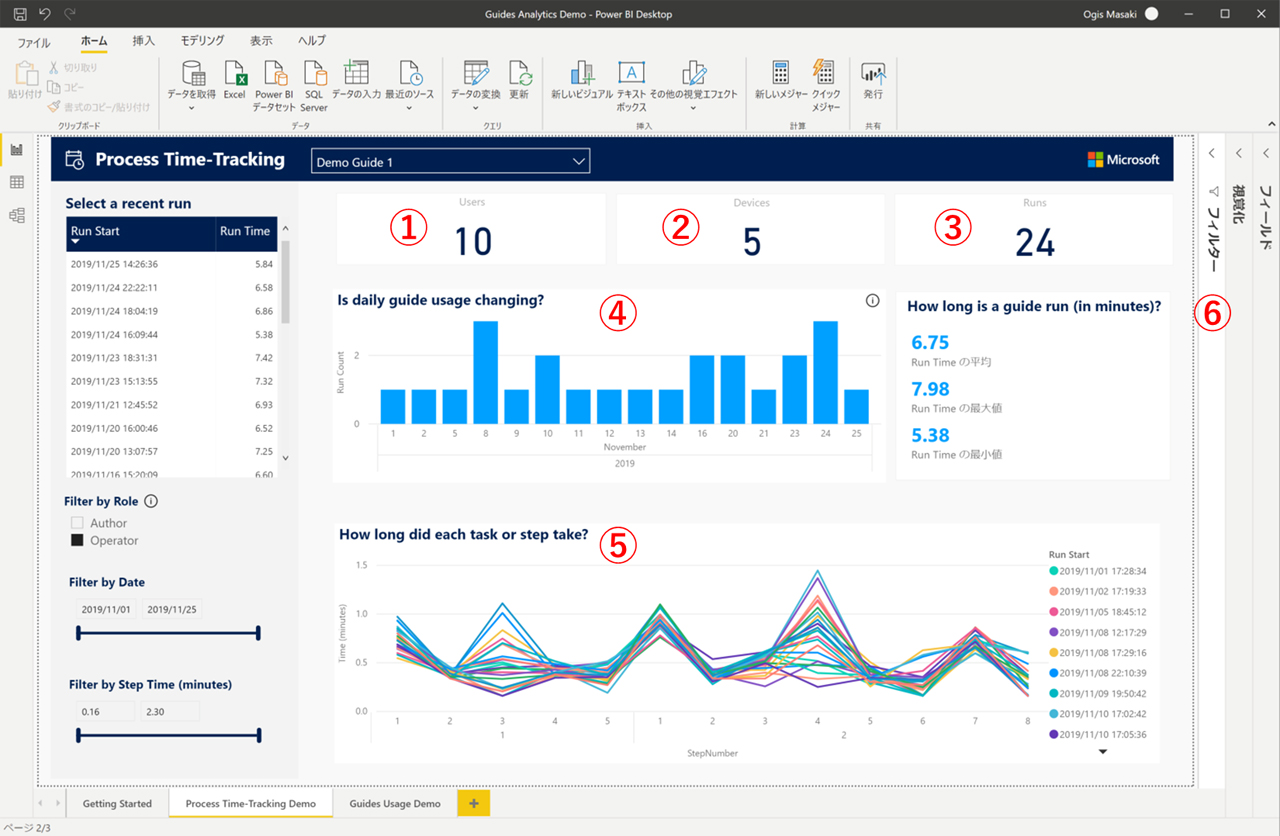
Task: Click the info icon on daily usage chart
Action: 872,300
